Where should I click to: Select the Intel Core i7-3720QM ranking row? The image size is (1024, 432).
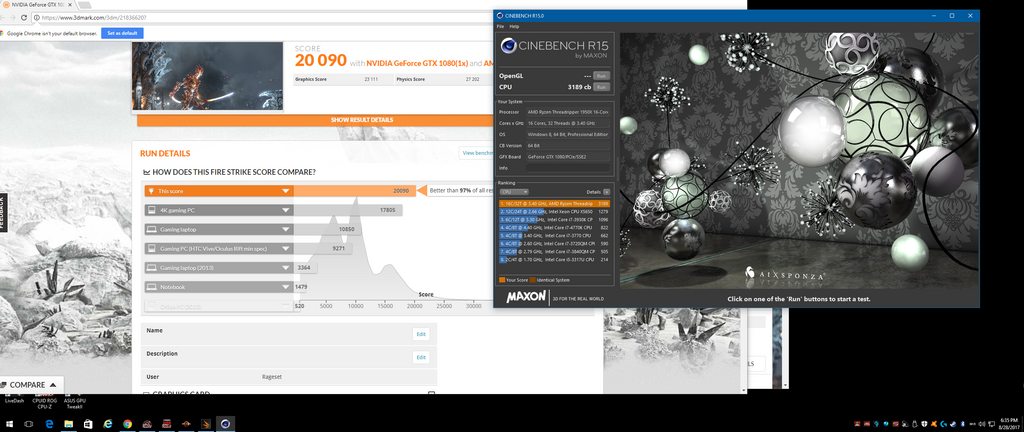(x=554, y=243)
